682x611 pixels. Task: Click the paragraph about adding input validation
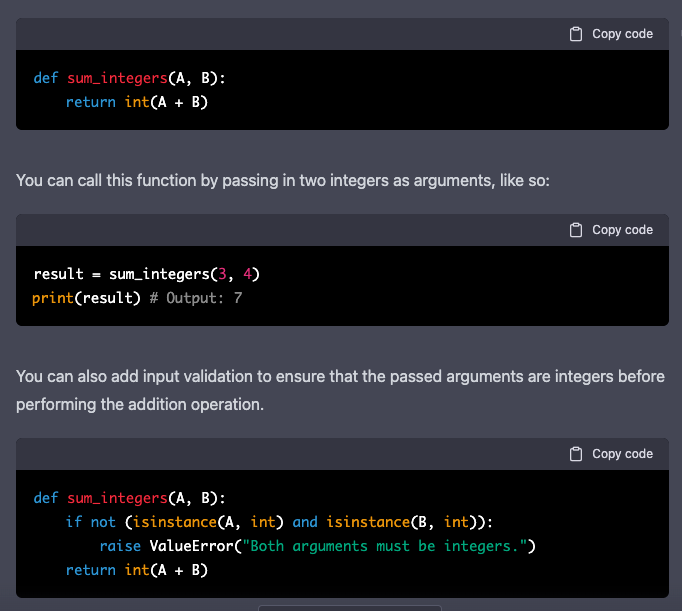[340, 391]
